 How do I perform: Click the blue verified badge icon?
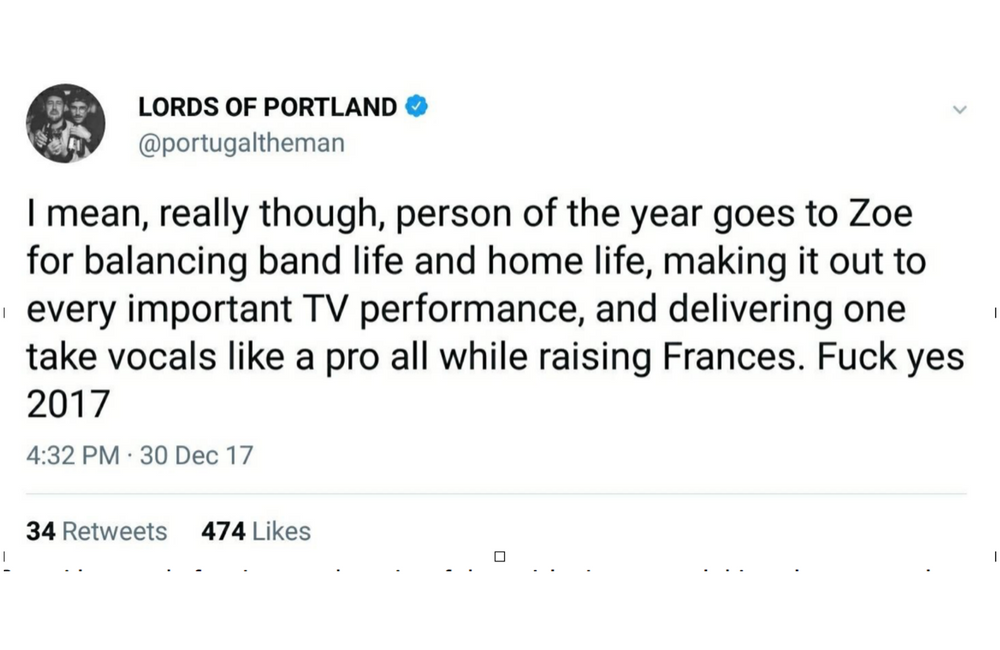tap(416, 107)
